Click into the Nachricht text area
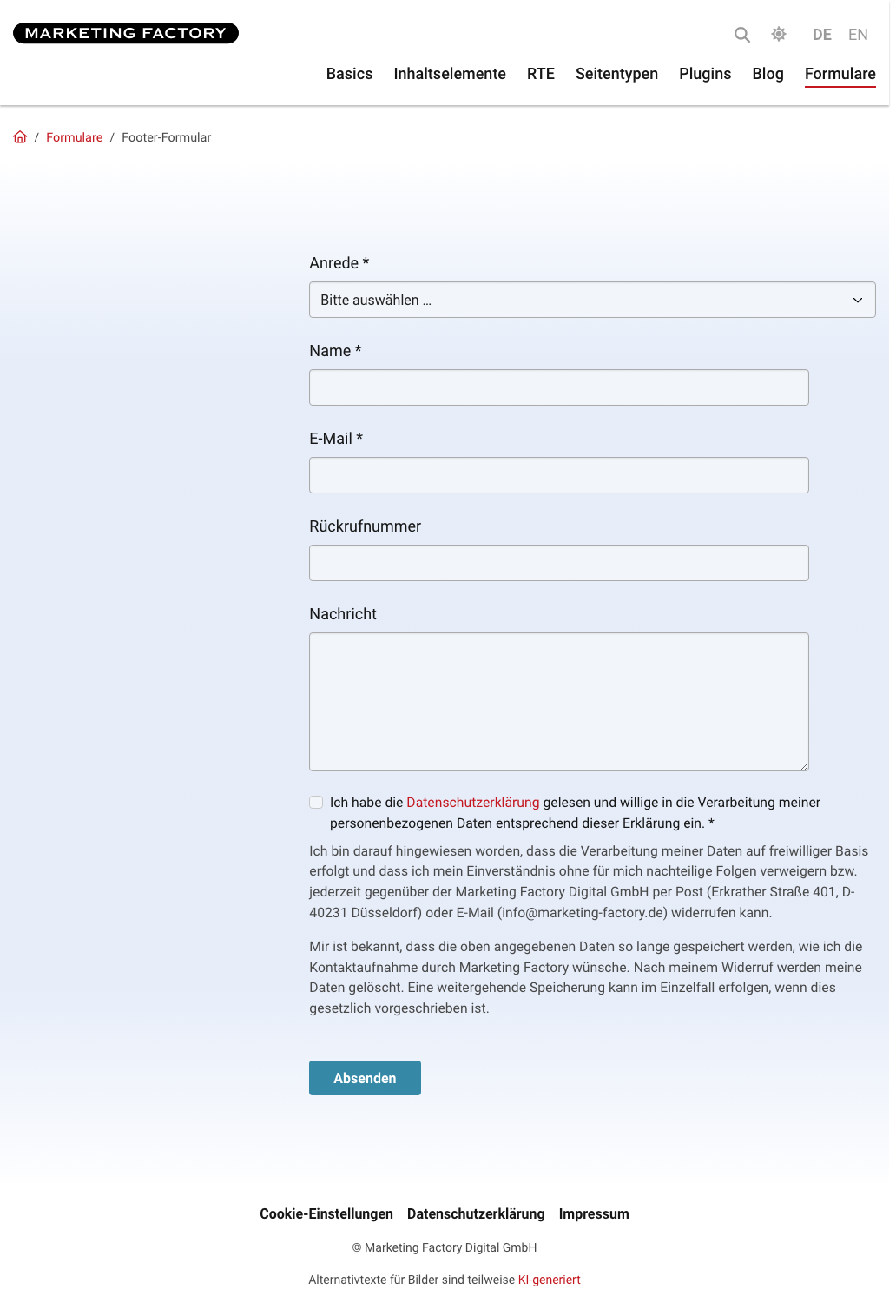The image size is (896, 1316). coord(559,702)
